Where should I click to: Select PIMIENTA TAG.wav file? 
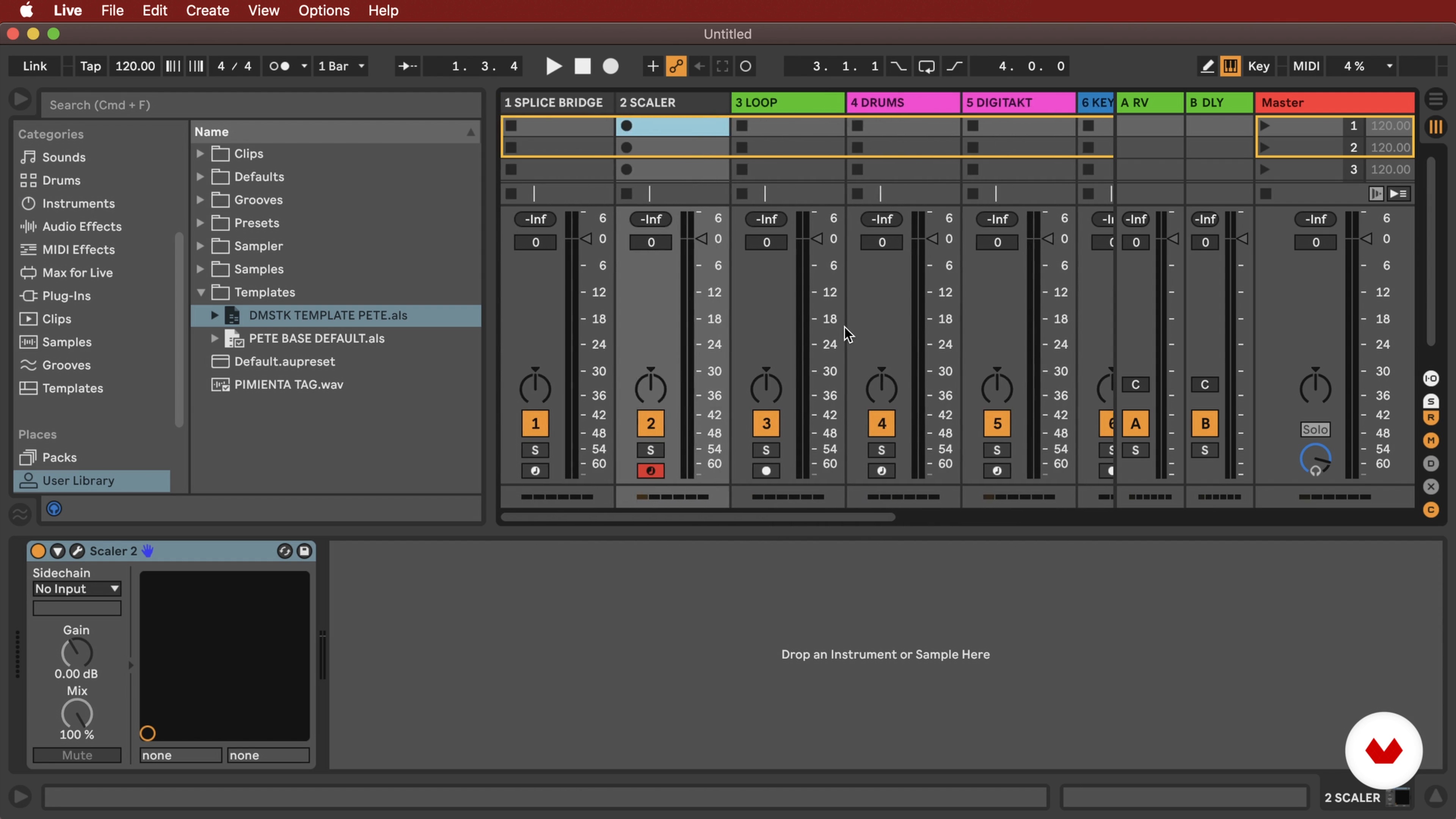288,385
